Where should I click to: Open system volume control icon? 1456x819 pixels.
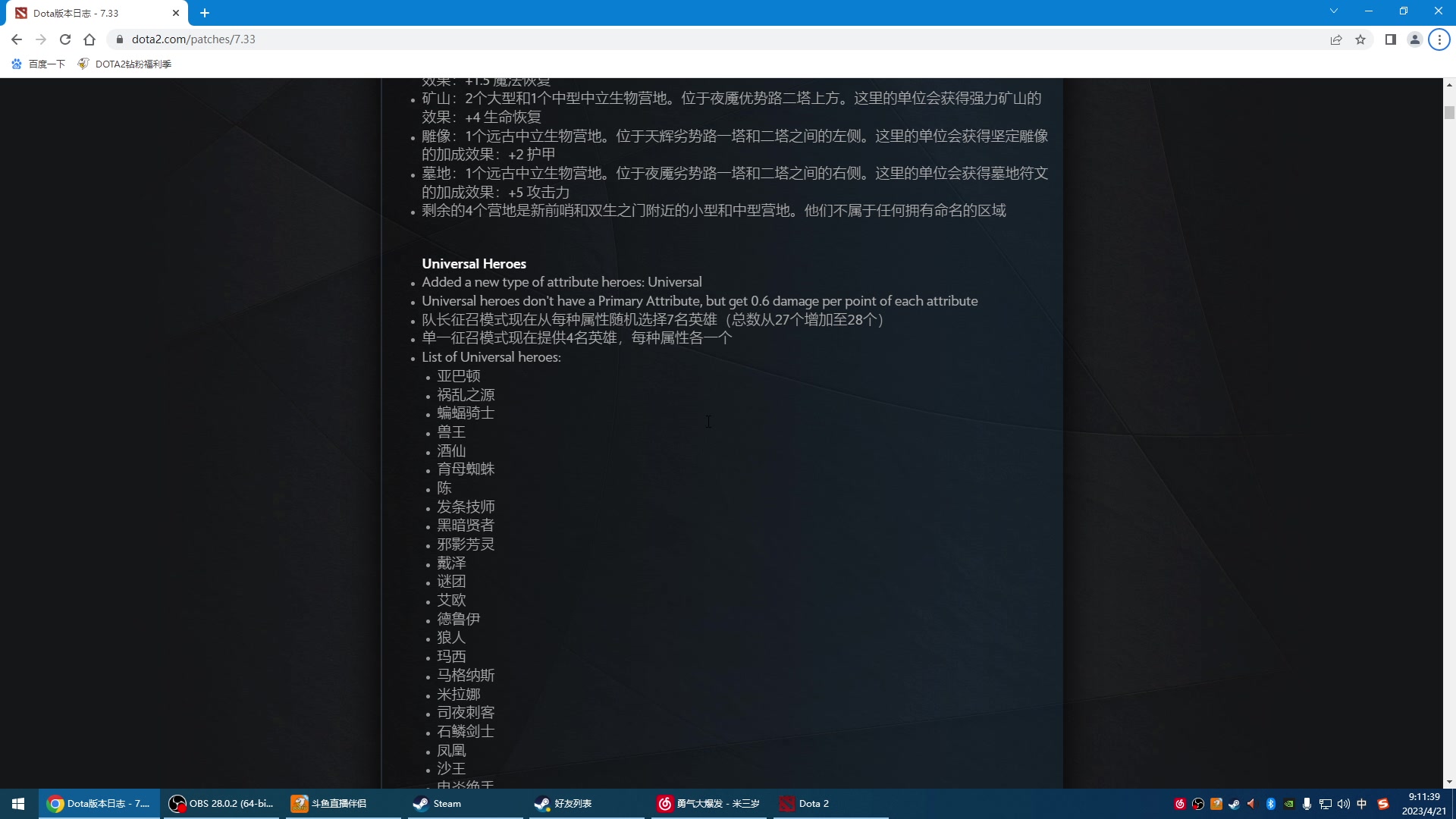[x=1344, y=804]
